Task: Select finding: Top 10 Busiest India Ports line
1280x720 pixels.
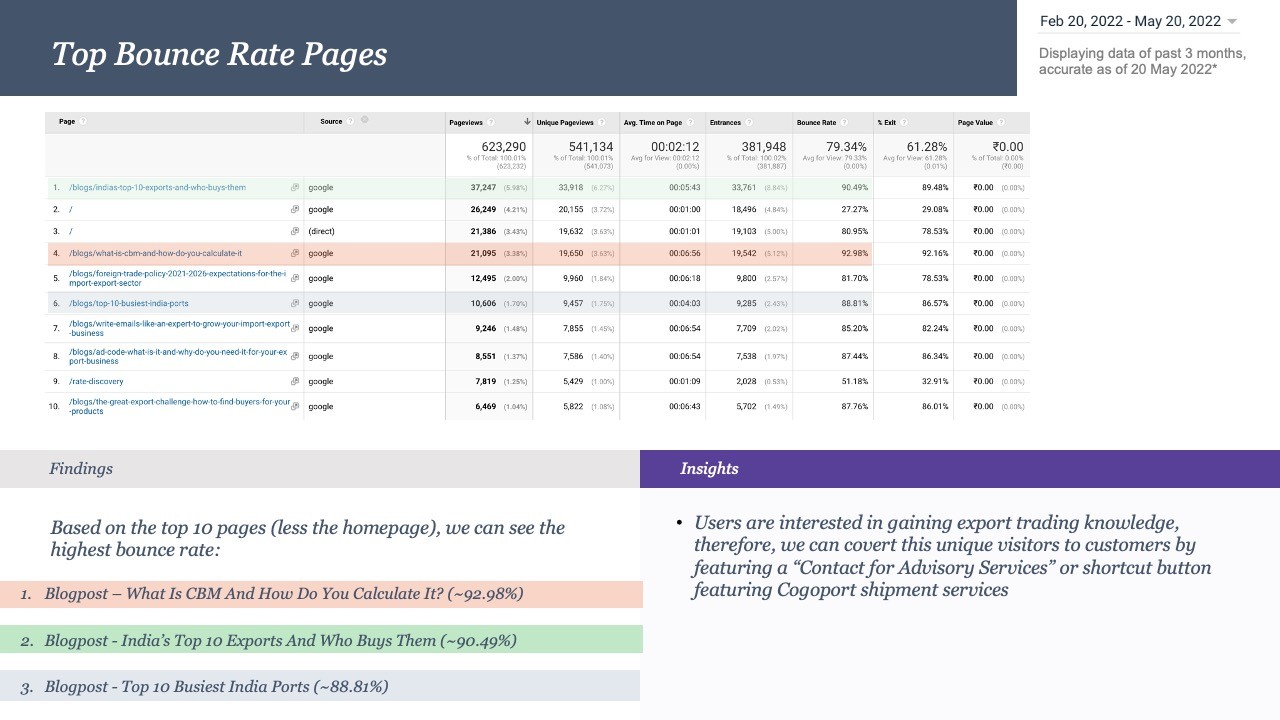Action: coord(320,686)
